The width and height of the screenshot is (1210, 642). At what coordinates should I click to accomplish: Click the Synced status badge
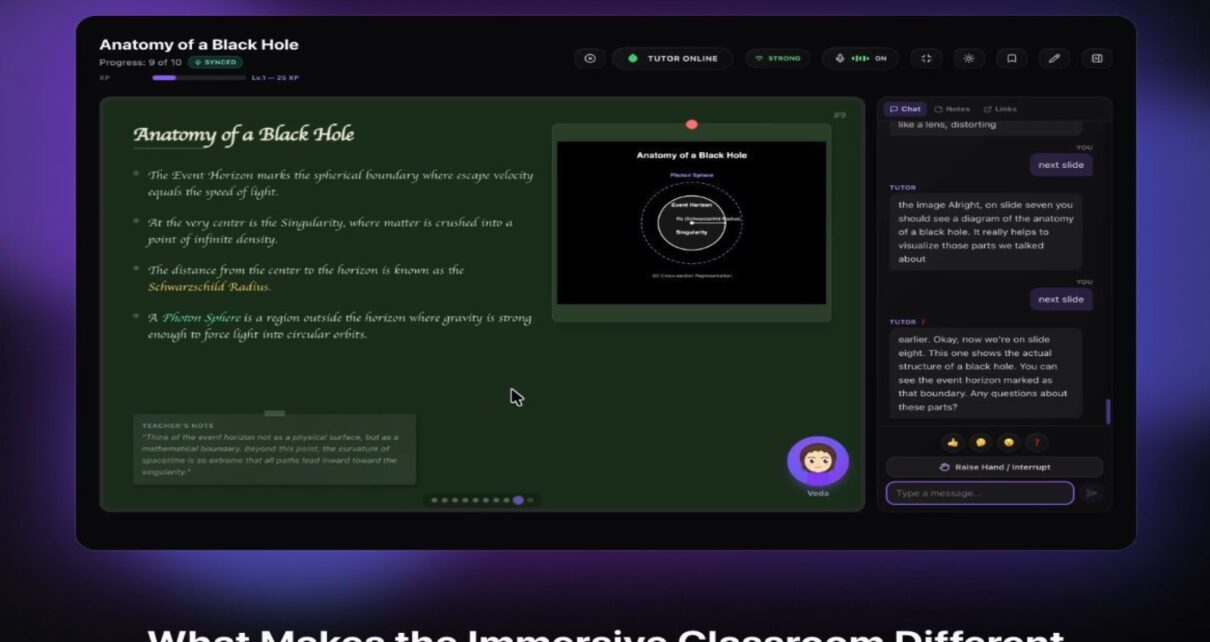pos(215,62)
